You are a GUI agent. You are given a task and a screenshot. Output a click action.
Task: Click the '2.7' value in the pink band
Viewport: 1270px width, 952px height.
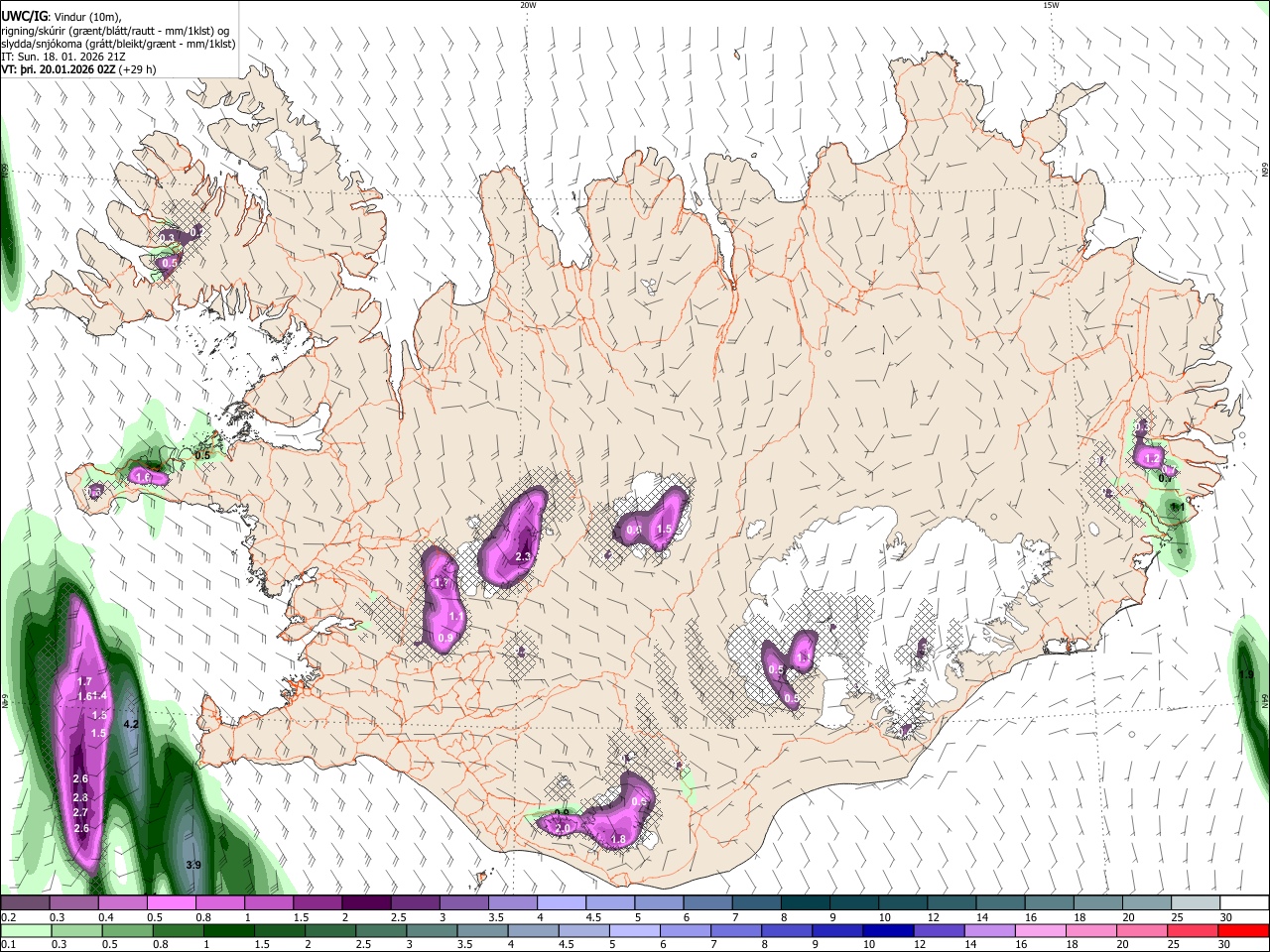(81, 812)
